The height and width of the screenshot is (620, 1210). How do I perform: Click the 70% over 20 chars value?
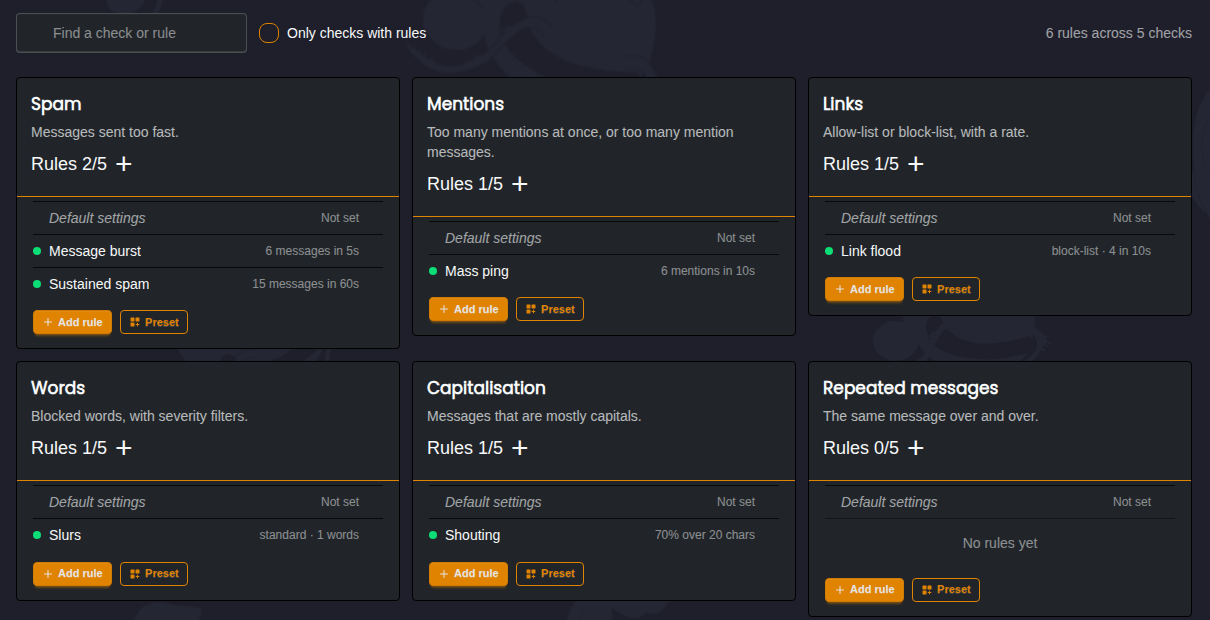[x=705, y=535]
